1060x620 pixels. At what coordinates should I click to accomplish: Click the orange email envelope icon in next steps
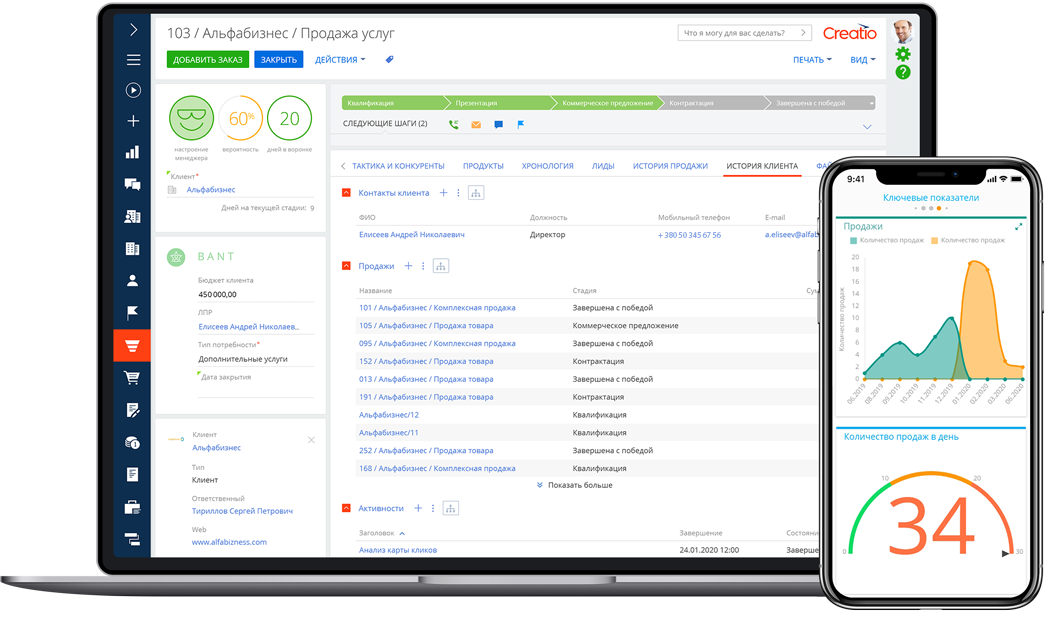coord(476,125)
